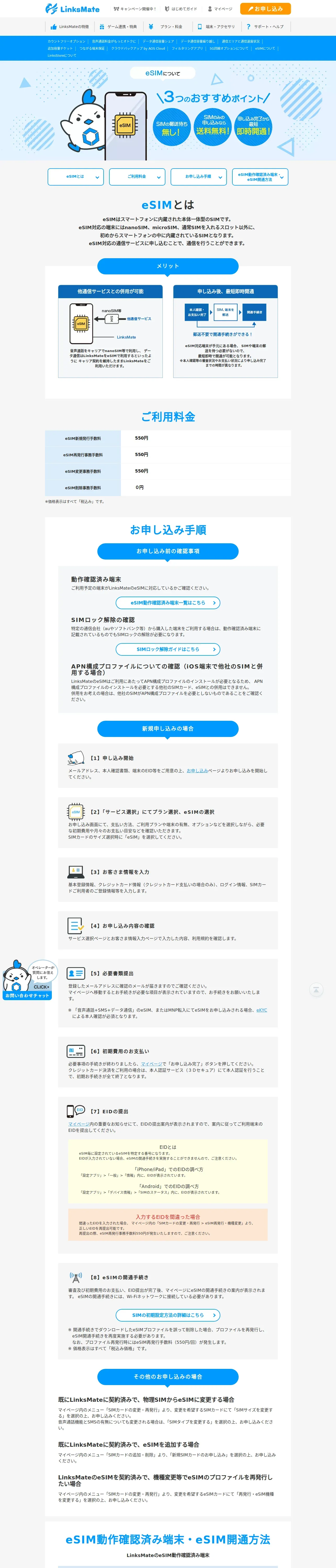
Task: Open つながる端末保証 link
Action: [x=92, y=48]
